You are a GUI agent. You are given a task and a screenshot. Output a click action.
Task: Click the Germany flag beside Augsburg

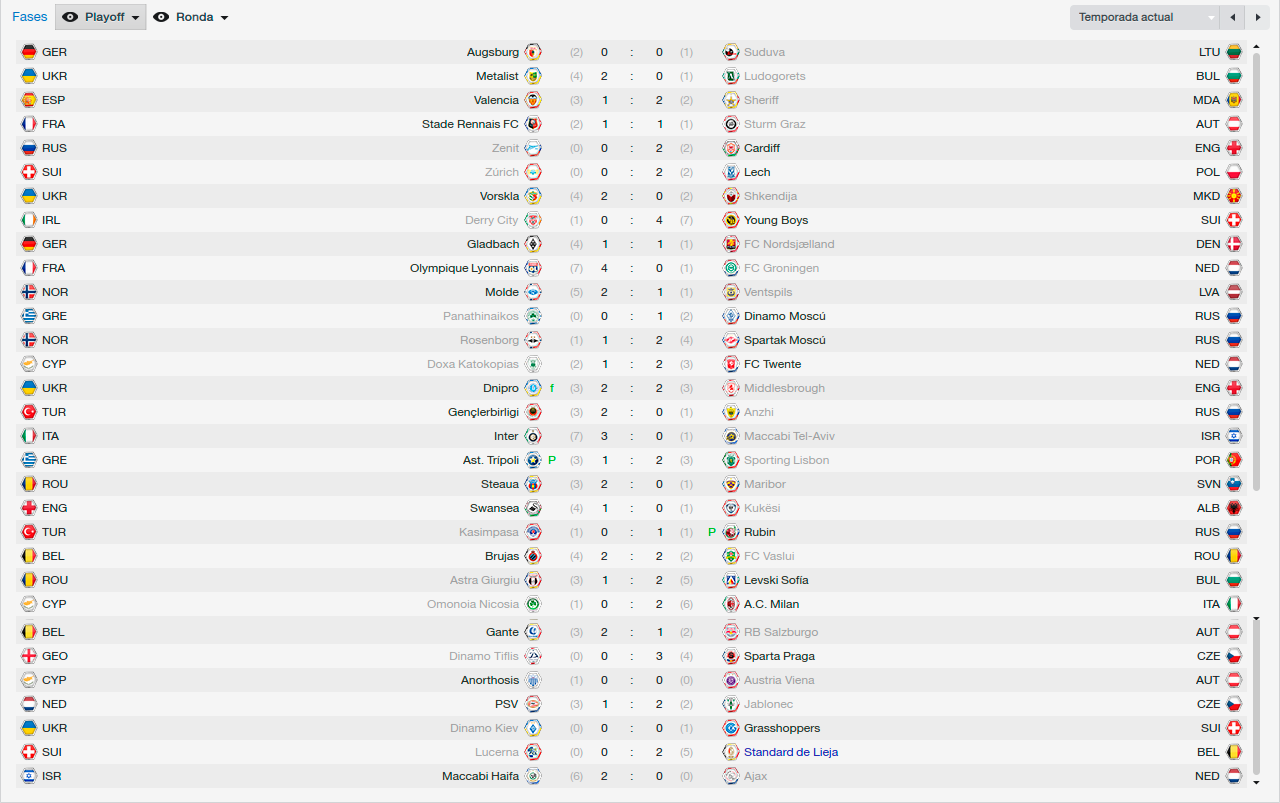(x=29, y=52)
